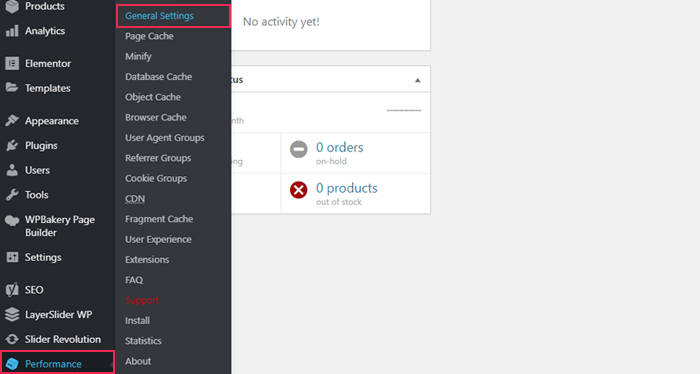Go to User Experience settings
The image size is (700, 374).
point(158,239)
